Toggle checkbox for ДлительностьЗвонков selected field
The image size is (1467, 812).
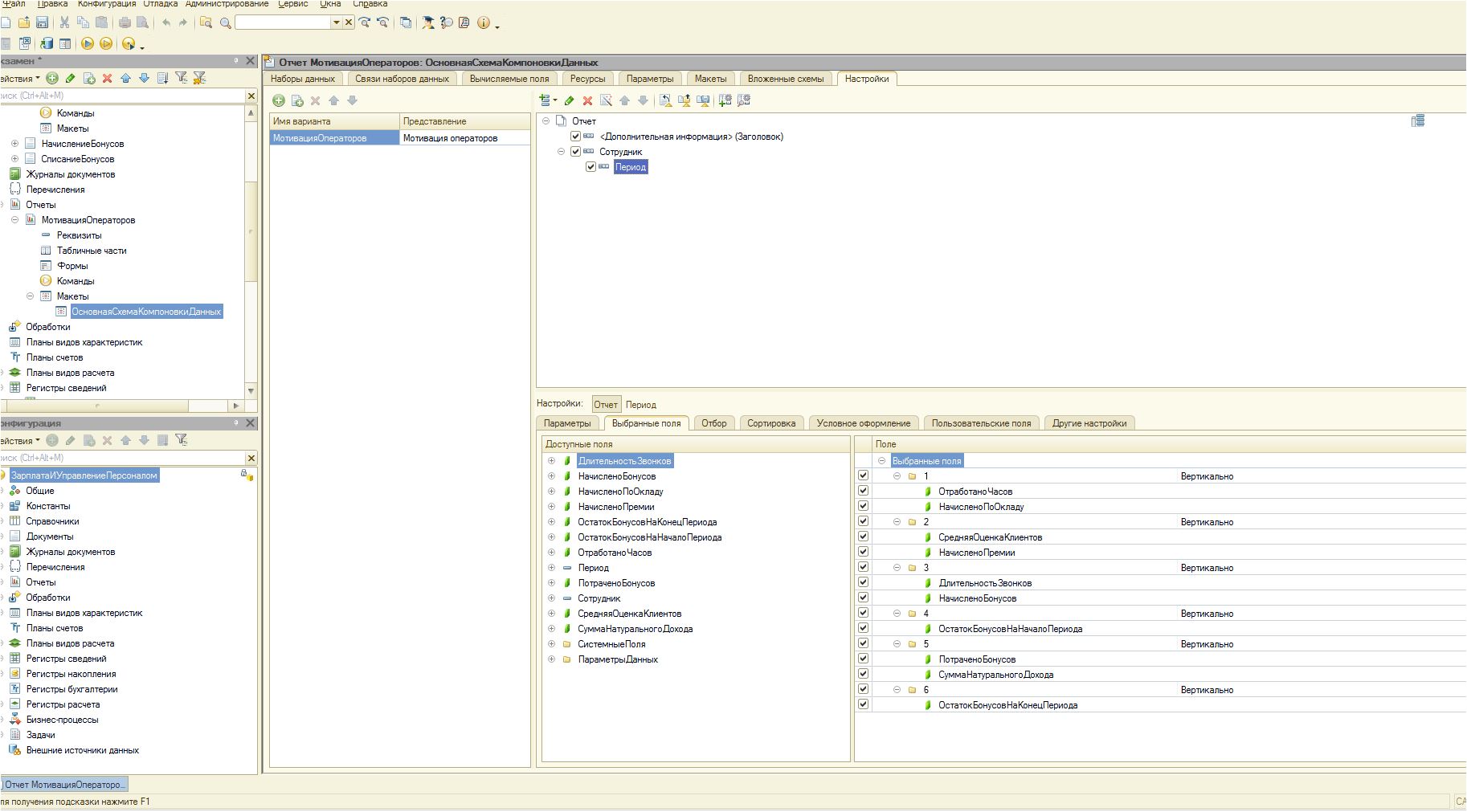tap(864, 582)
